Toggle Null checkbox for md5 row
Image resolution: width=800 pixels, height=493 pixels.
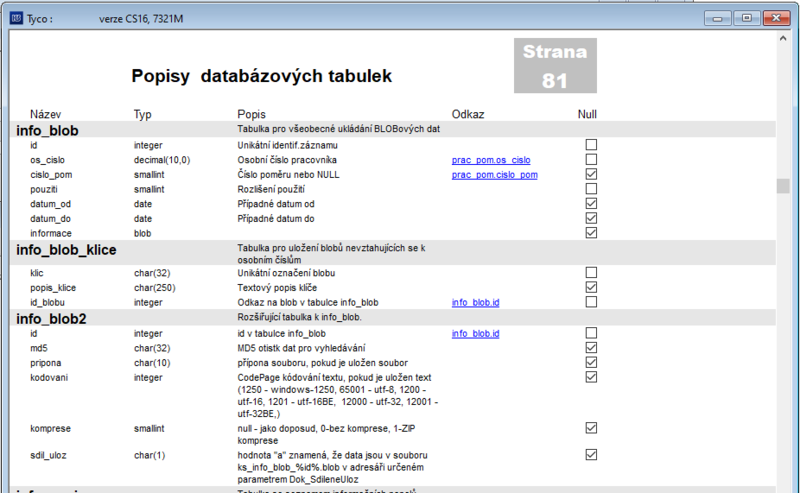point(591,348)
